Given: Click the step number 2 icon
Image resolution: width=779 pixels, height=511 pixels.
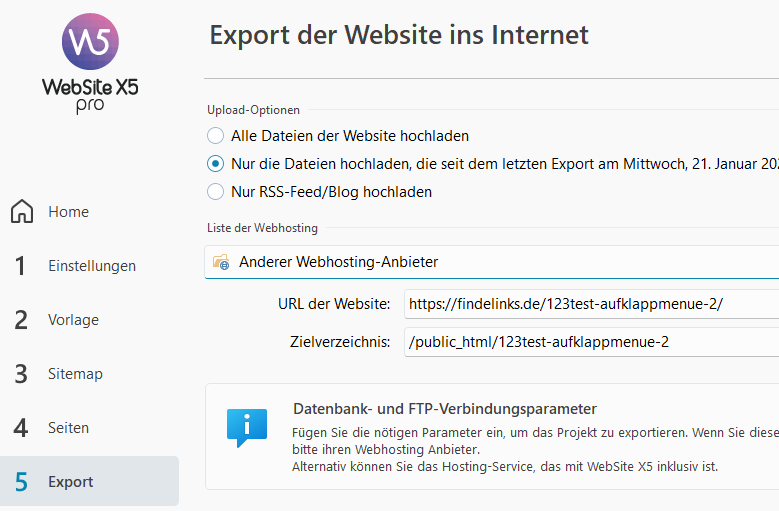Looking at the screenshot, I should point(21,320).
